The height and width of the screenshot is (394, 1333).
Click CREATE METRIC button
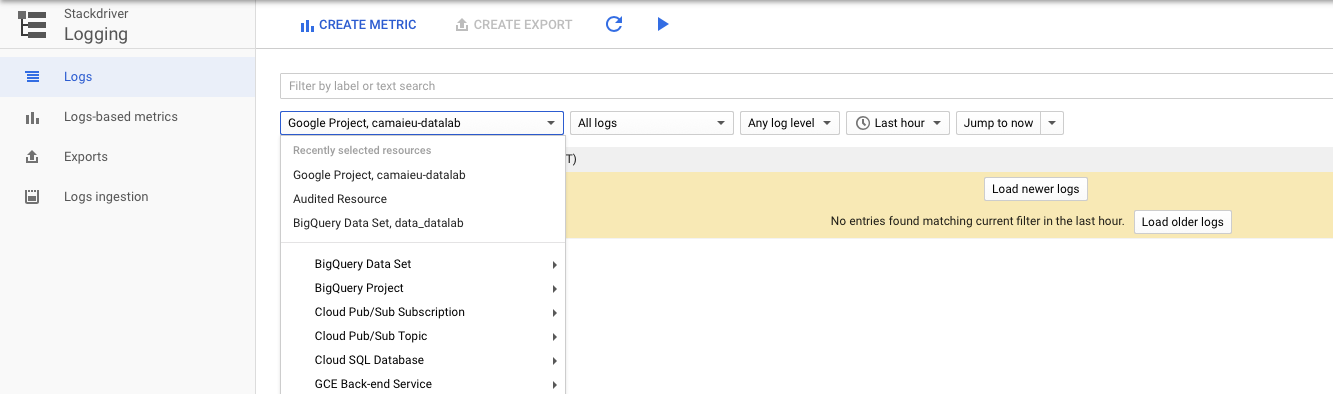pyautogui.click(x=358, y=25)
